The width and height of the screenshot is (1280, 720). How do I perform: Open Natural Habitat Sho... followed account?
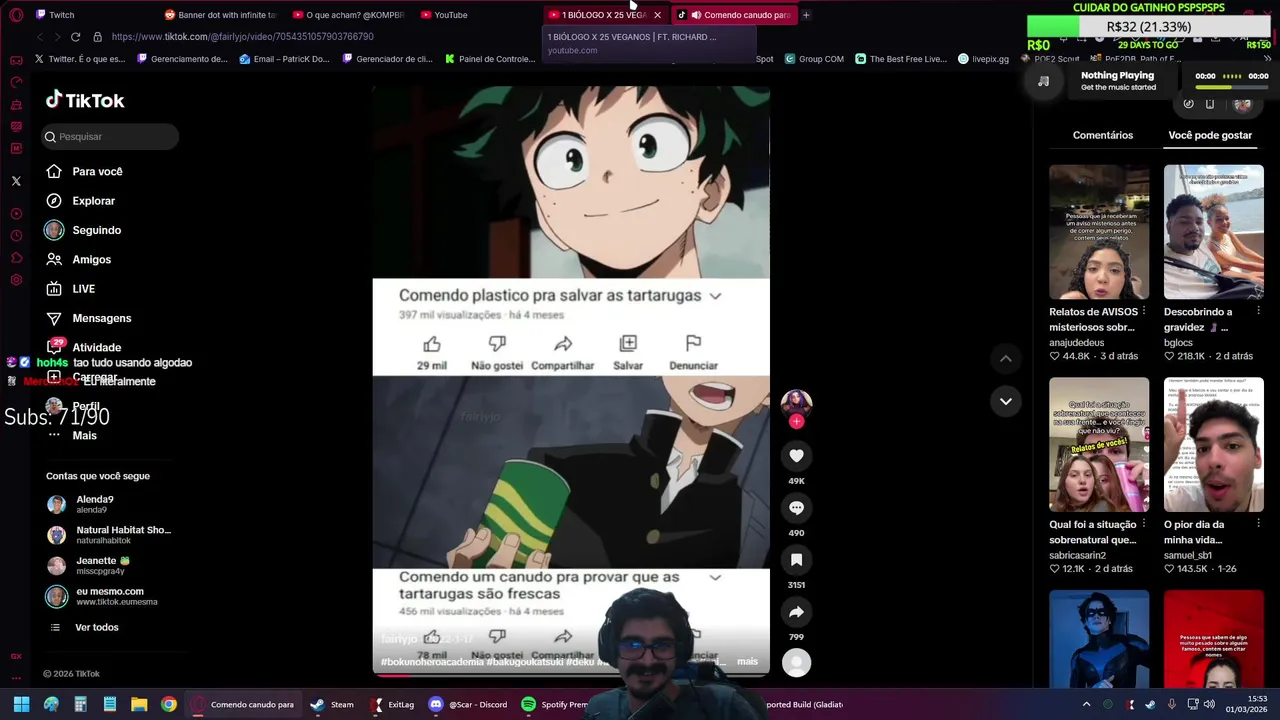coord(109,535)
